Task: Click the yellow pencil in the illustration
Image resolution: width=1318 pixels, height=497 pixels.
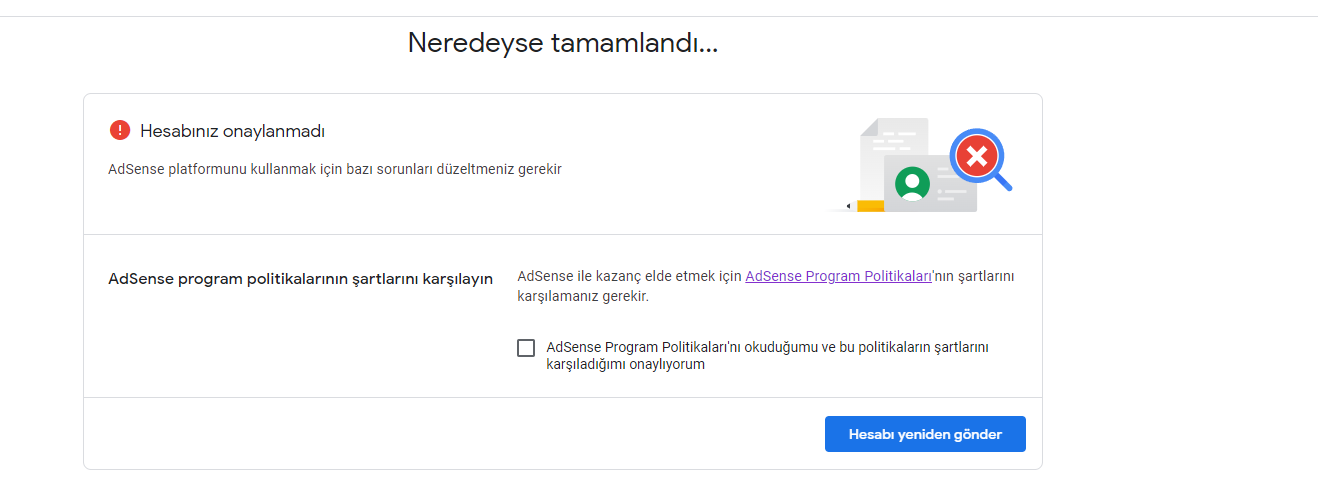Action: (x=865, y=206)
